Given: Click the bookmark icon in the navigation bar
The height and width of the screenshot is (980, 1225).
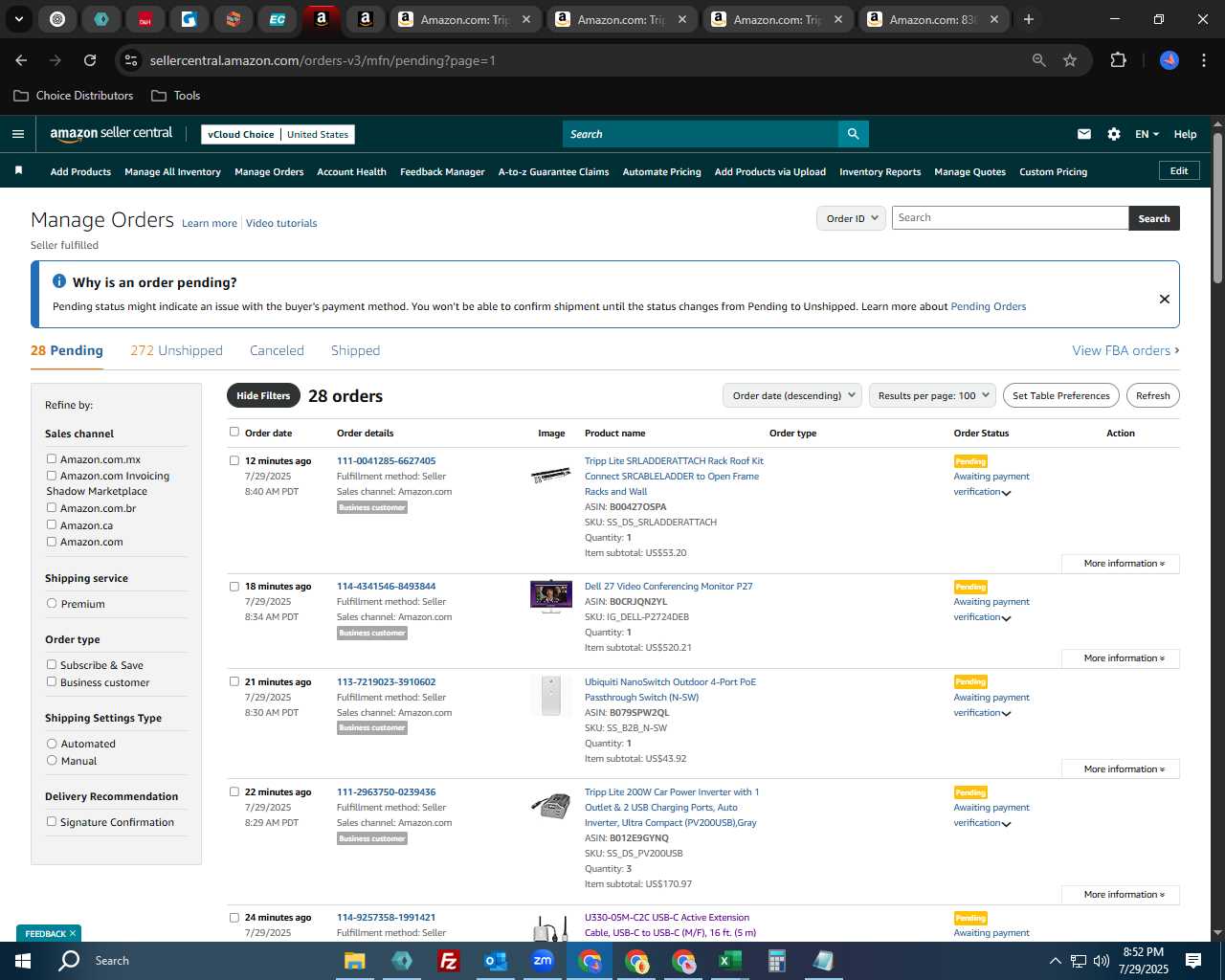Looking at the screenshot, I should [x=18, y=170].
